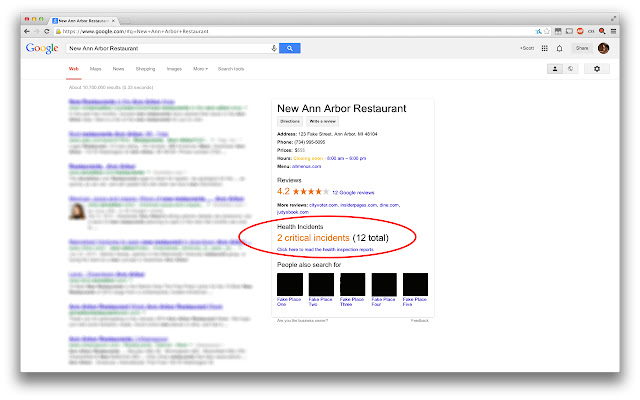Open the Fake Place Two thumbnail
Image resolution: width=640 pixels, height=400 pixels.
click(321, 284)
